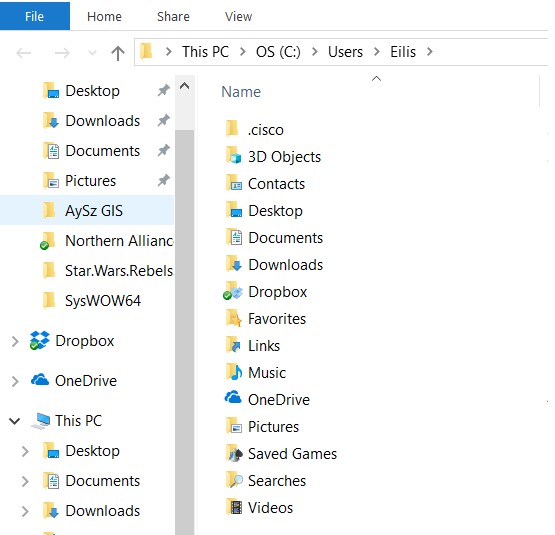This screenshot has width=555, height=535.
Task: Select OneDrive in the navigation pane
Action: pos(86,381)
